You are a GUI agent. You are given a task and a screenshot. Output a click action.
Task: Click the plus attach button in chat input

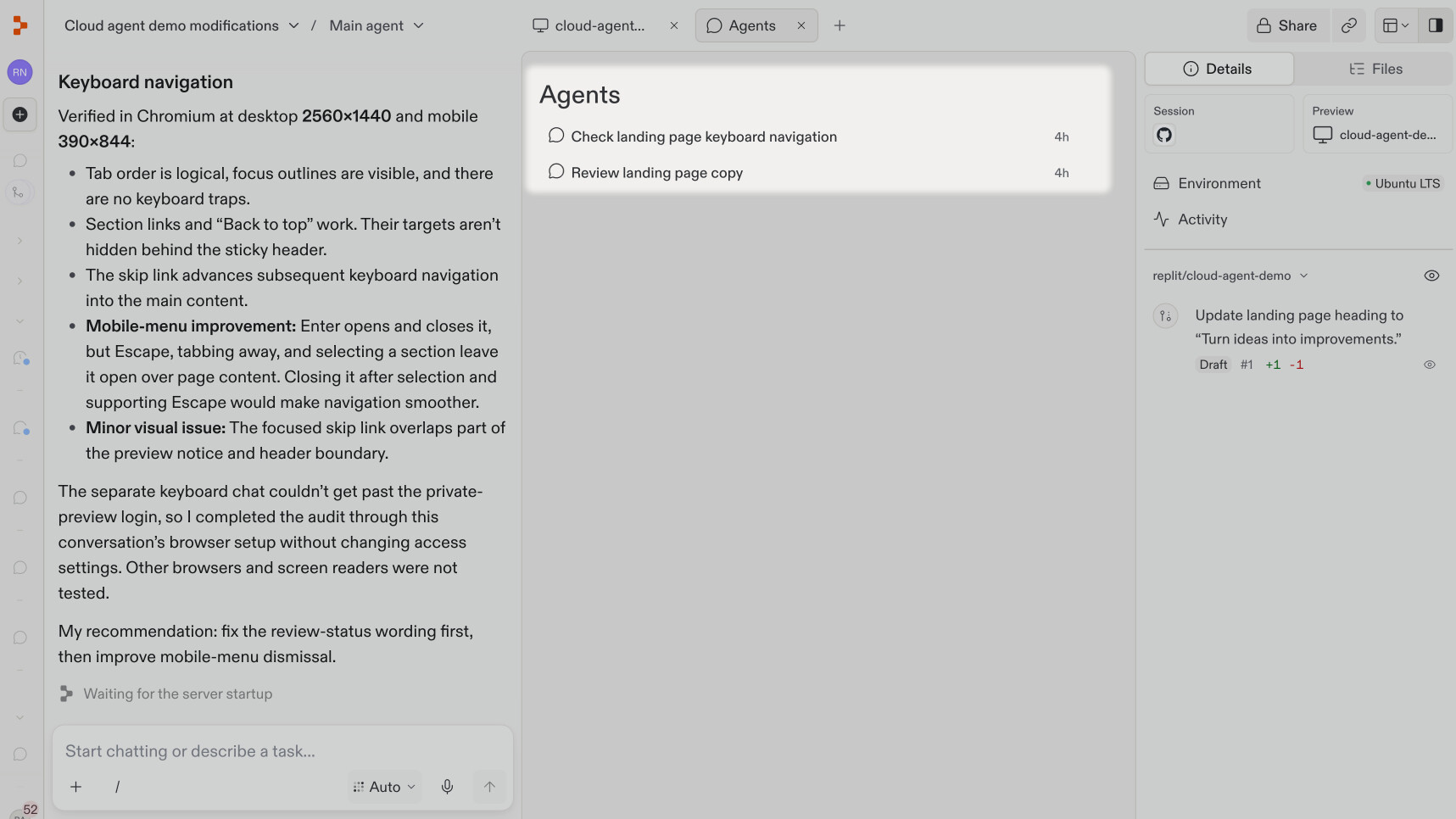tap(75, 787)
